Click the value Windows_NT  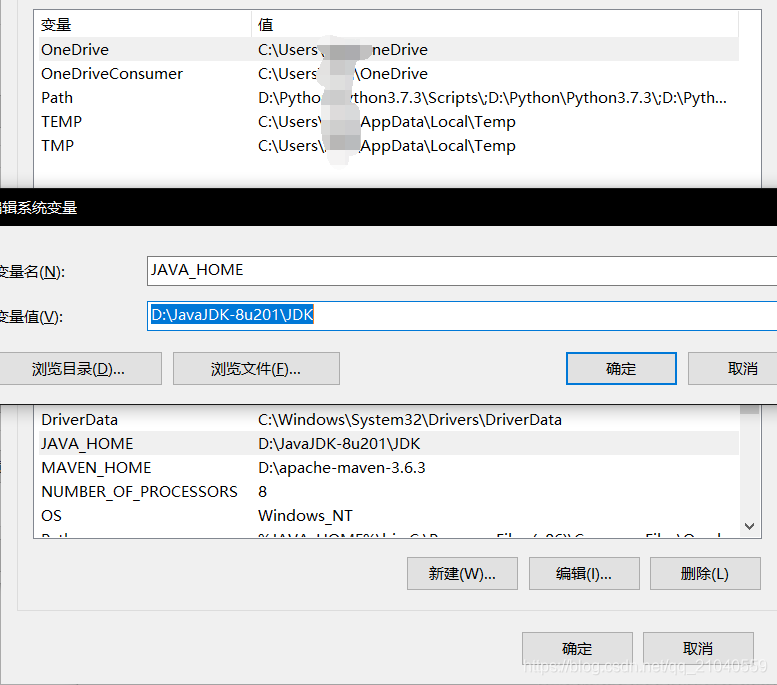click(x=305, y=516)
